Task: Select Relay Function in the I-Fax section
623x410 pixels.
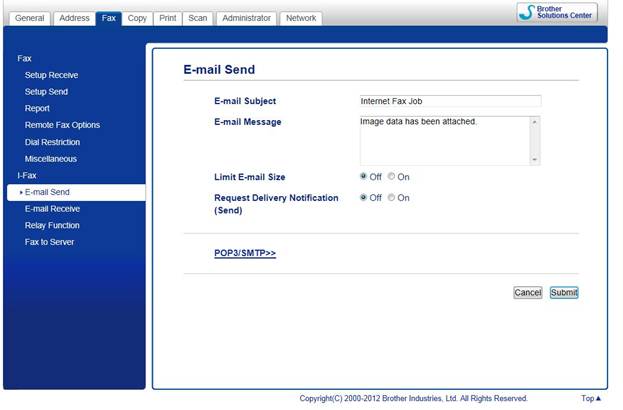Action: tap(53, 225)
